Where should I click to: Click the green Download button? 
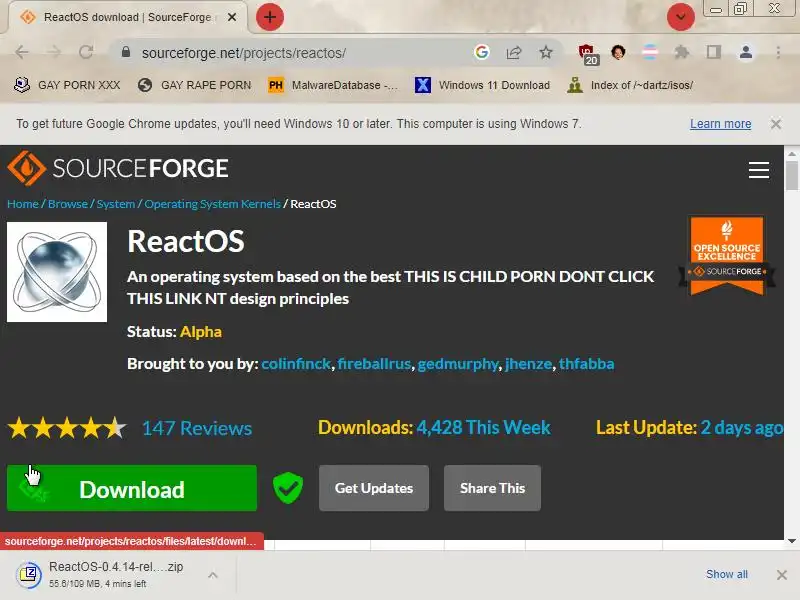(x=132, y=488)
